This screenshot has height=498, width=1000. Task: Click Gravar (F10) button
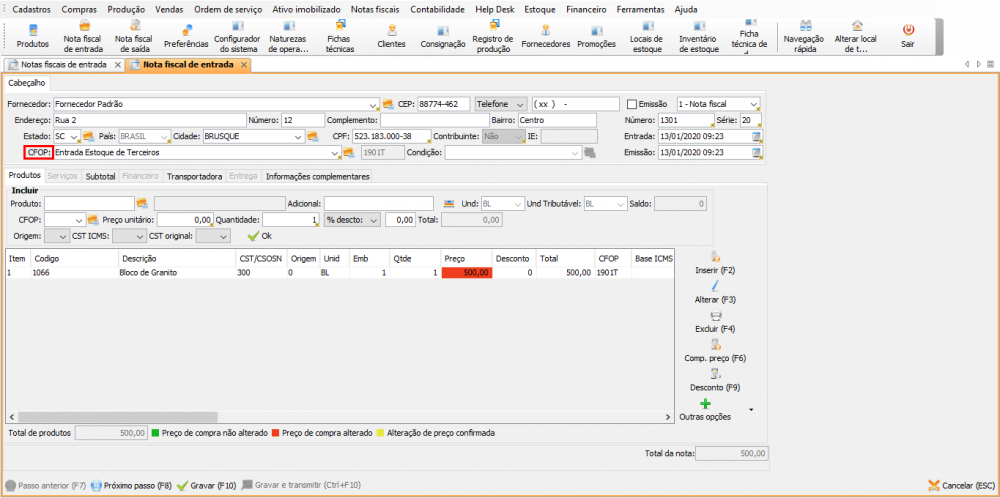(x=206, y=485)
